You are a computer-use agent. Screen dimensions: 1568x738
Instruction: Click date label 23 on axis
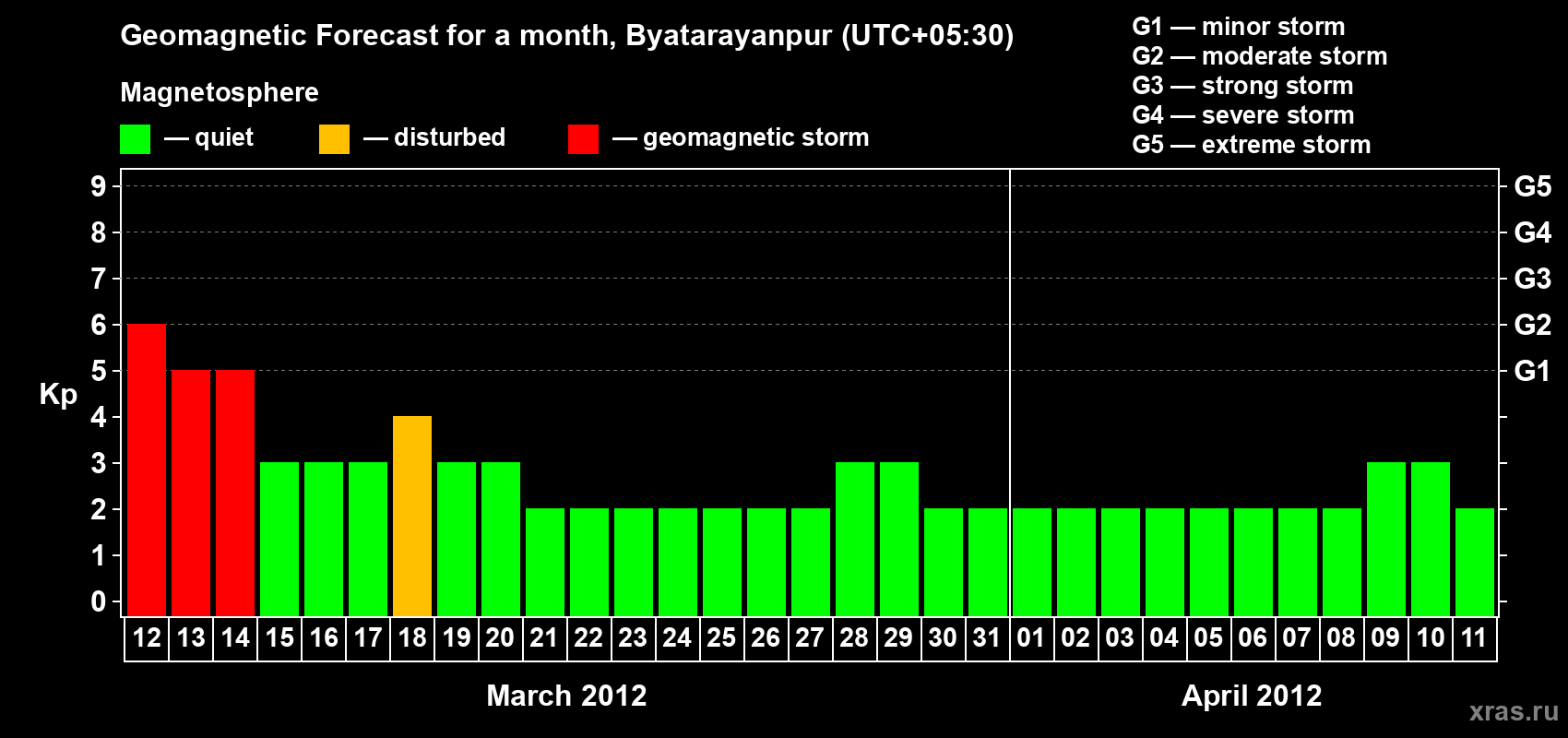tap(633, 637)
